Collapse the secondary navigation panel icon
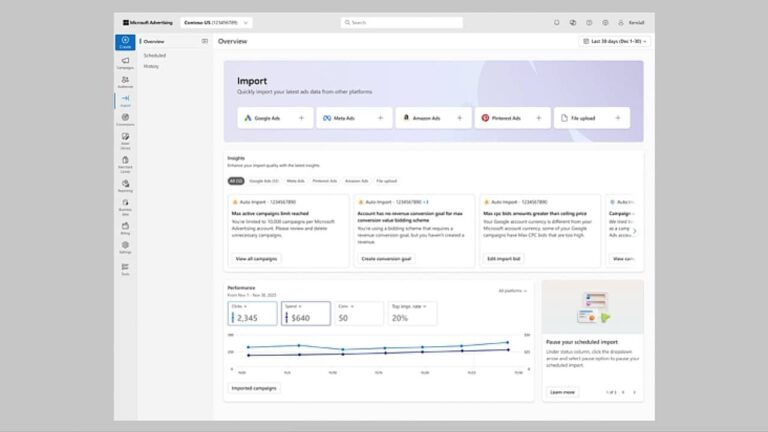 coord(205,41)
